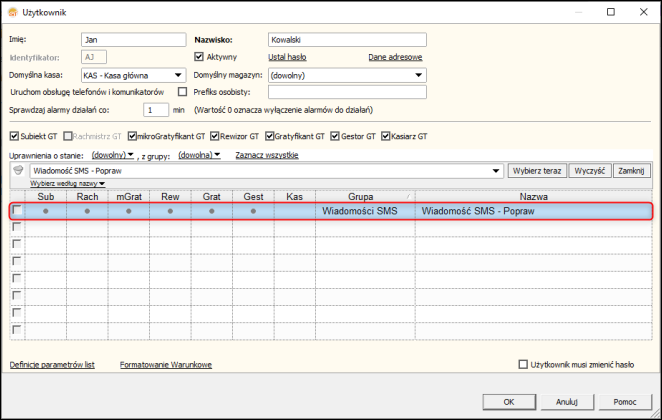Click the filter funnel icon beside the permission combo
Image resolution: width=662 pixels, height=420 pixels.
point(18,170)
